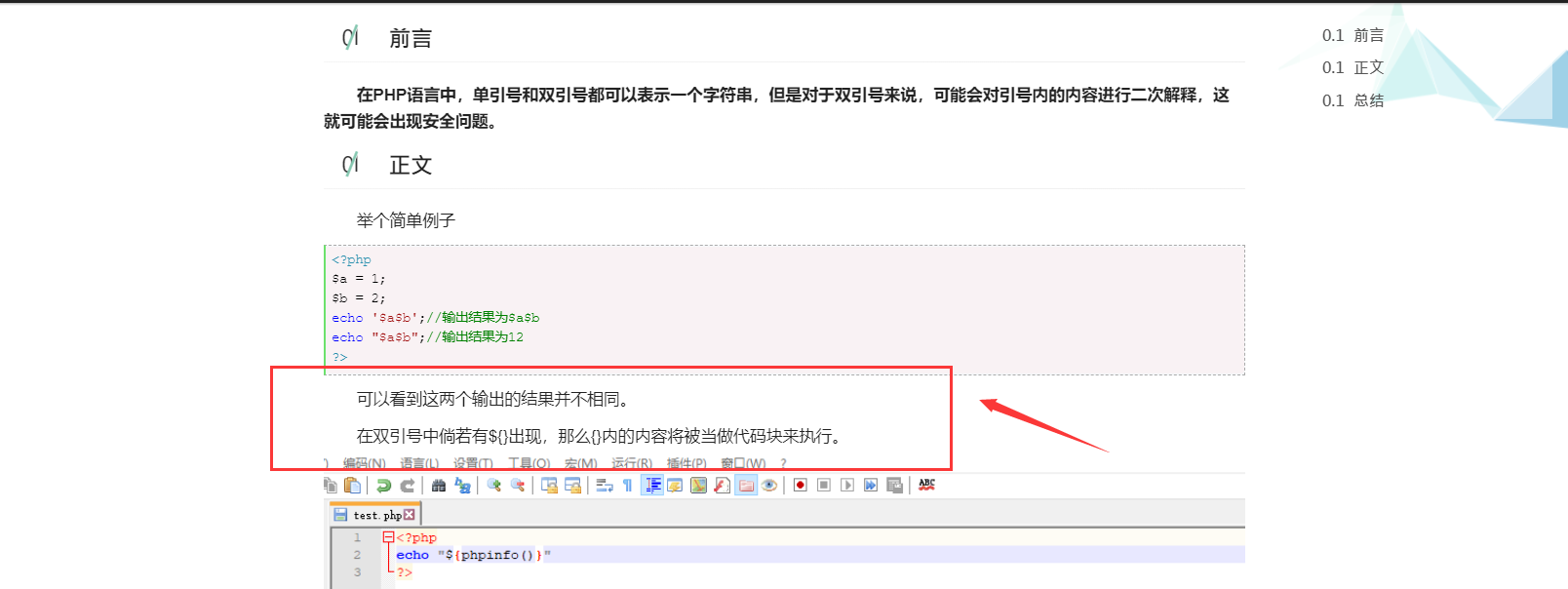Click the echo "$a$b" code line
Viewport: 1568px width, 589px height.
pos(427,337)
